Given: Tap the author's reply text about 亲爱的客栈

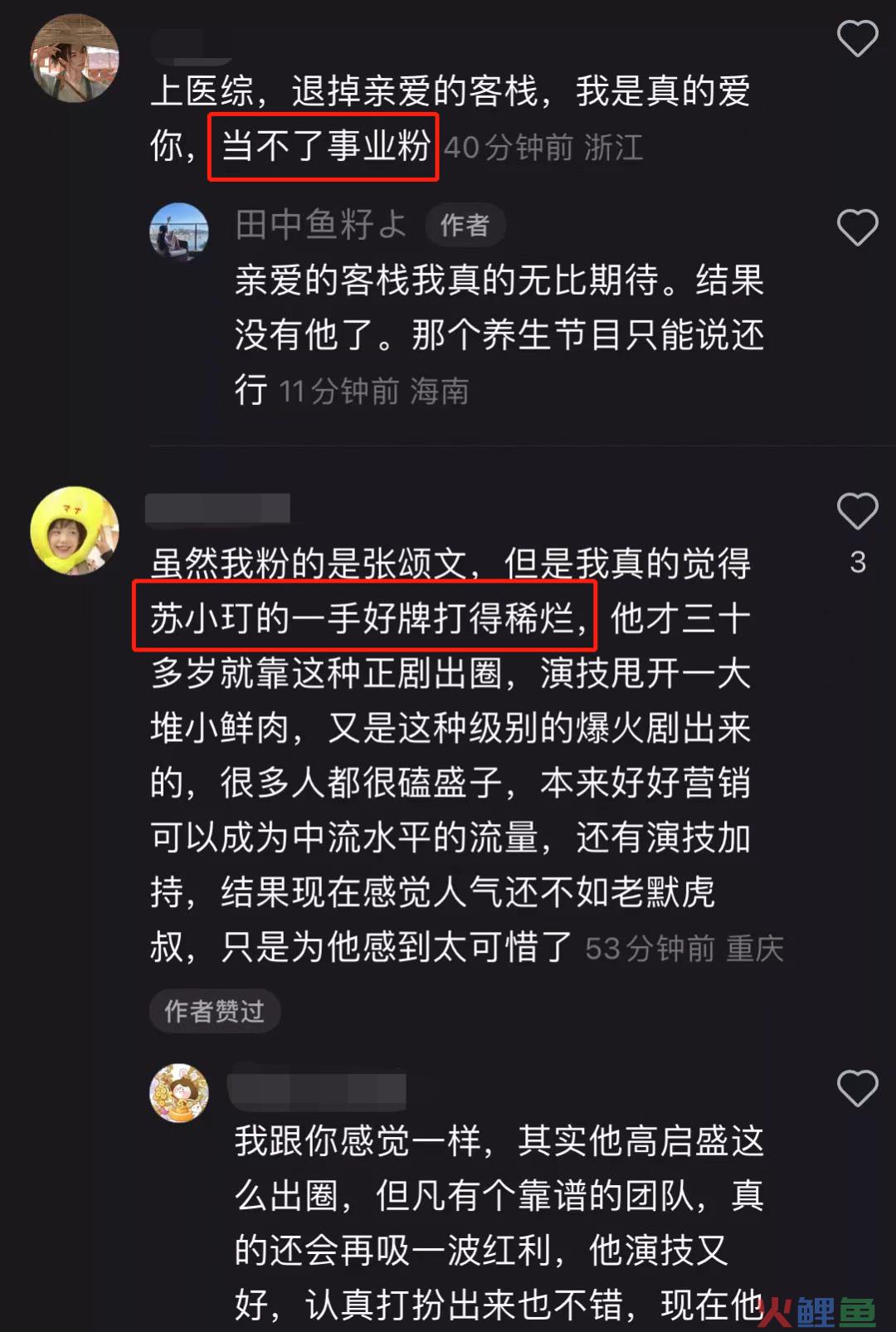Looking at the screenshot, I should tap(499, 334).
